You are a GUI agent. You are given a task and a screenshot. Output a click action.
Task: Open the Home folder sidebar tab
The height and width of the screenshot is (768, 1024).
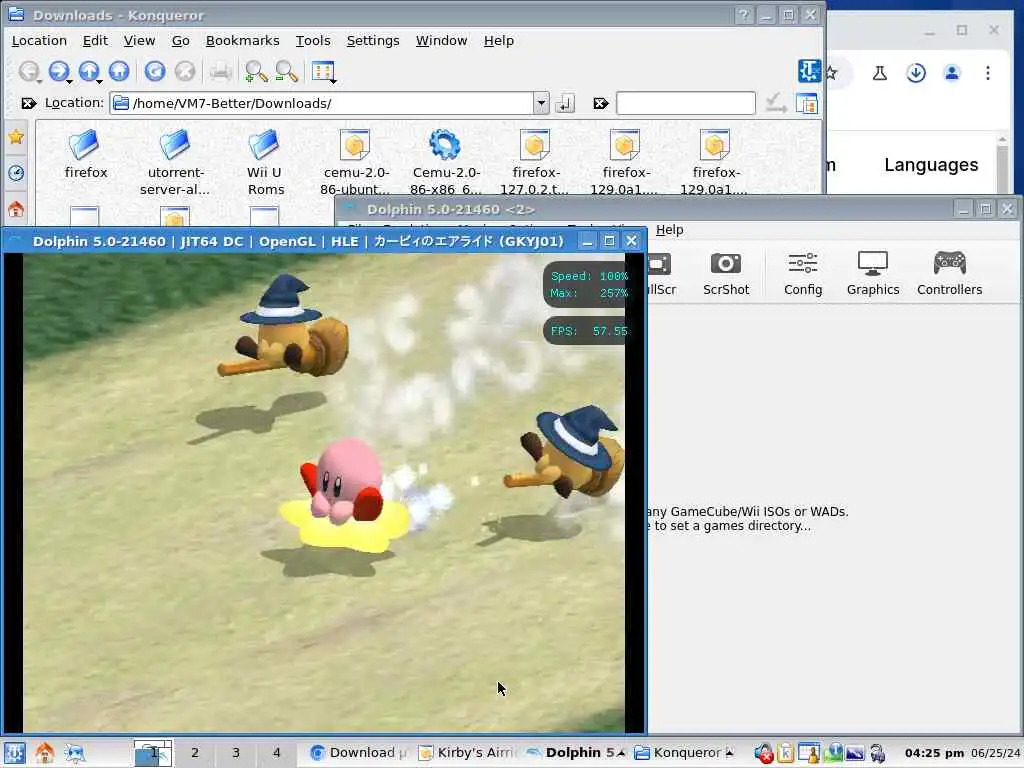[16, 209]
